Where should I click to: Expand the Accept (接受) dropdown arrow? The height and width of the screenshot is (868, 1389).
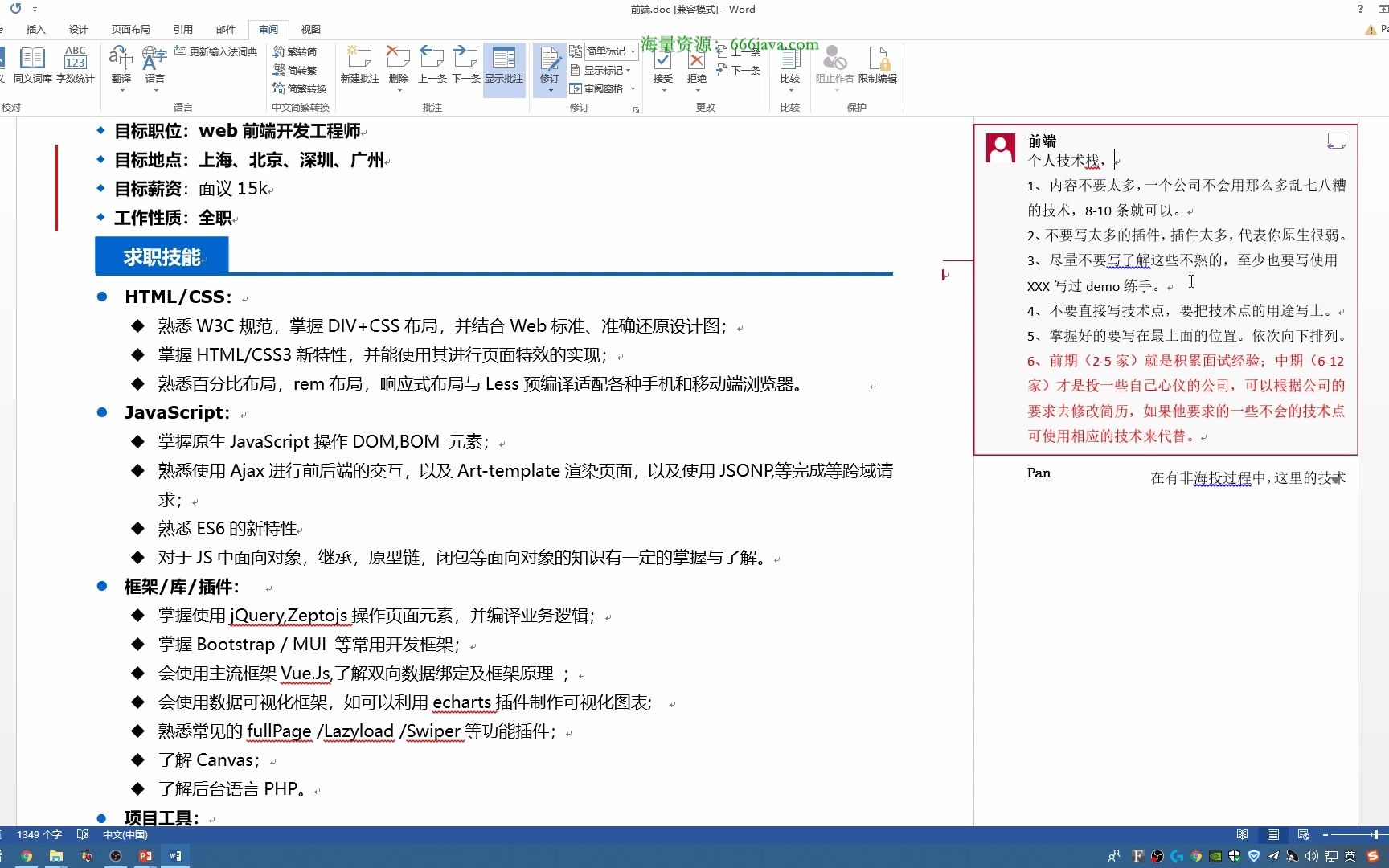663,89
